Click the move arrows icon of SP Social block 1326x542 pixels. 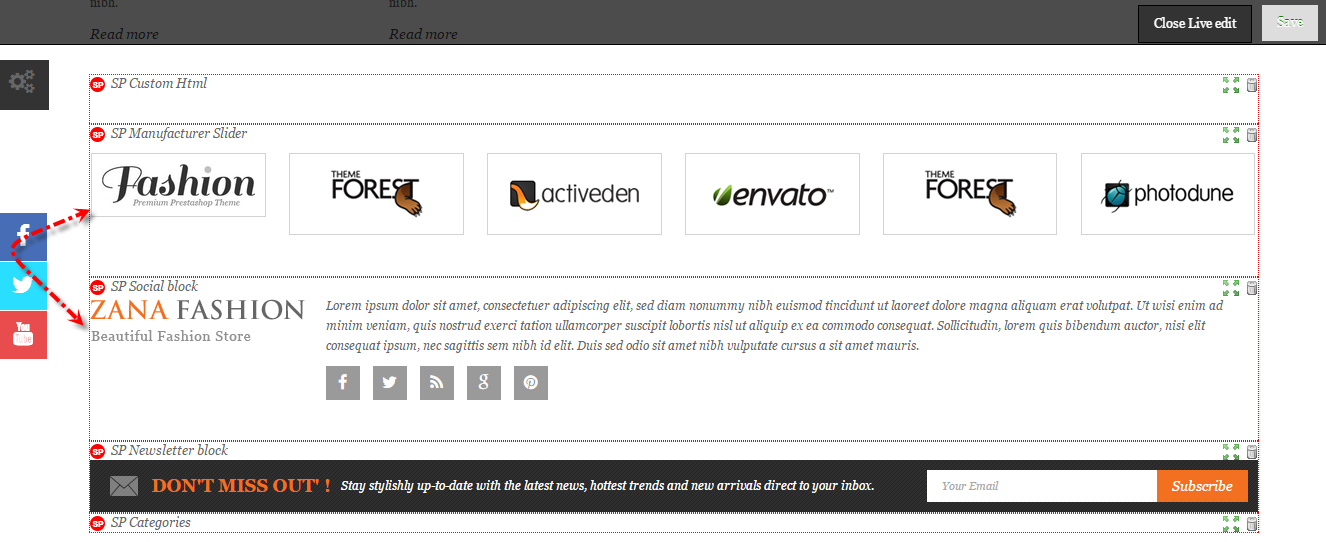point(1231,288)
